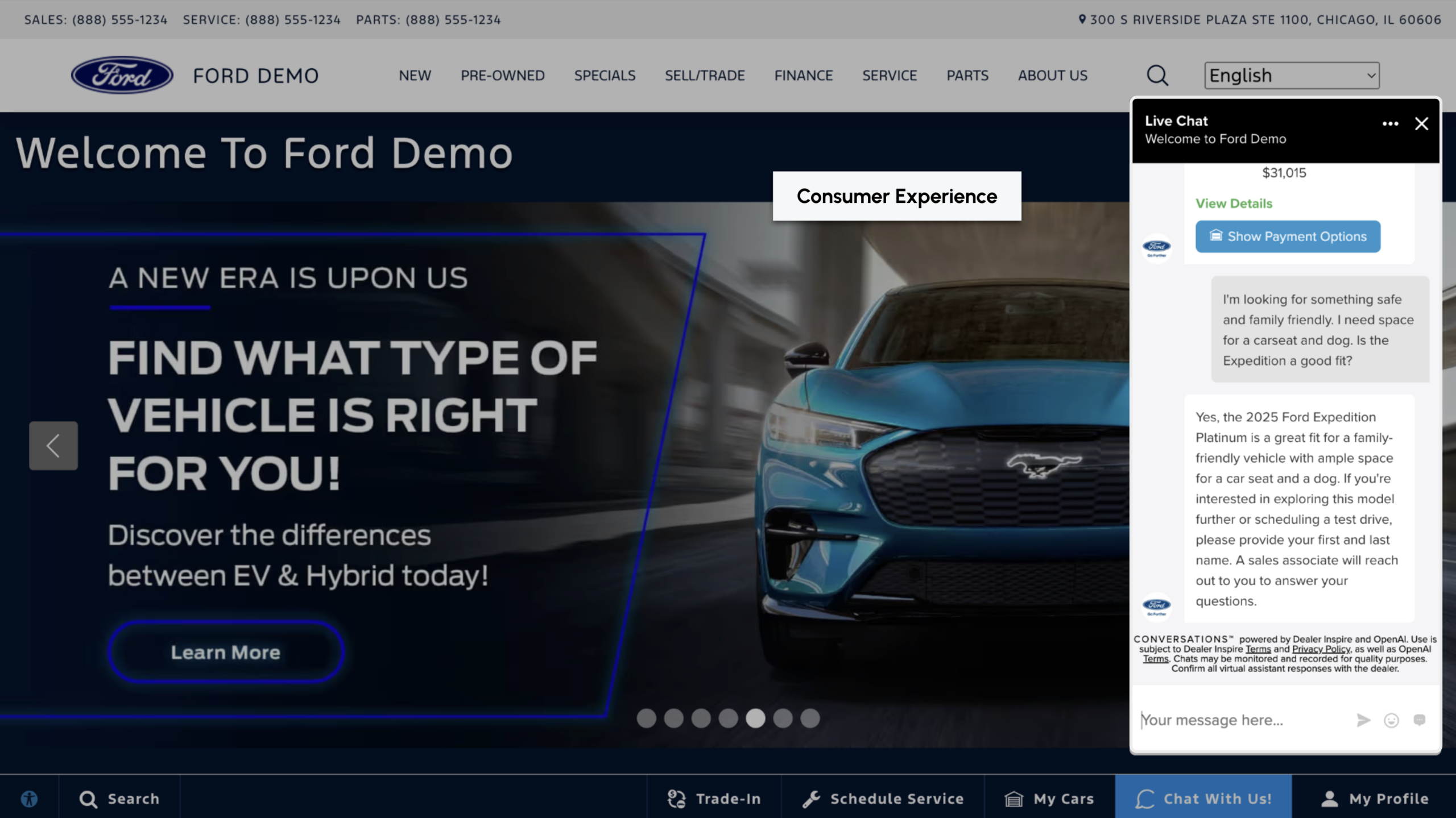
Task: Open the SERVICE menu
Action: coord(890,75)
